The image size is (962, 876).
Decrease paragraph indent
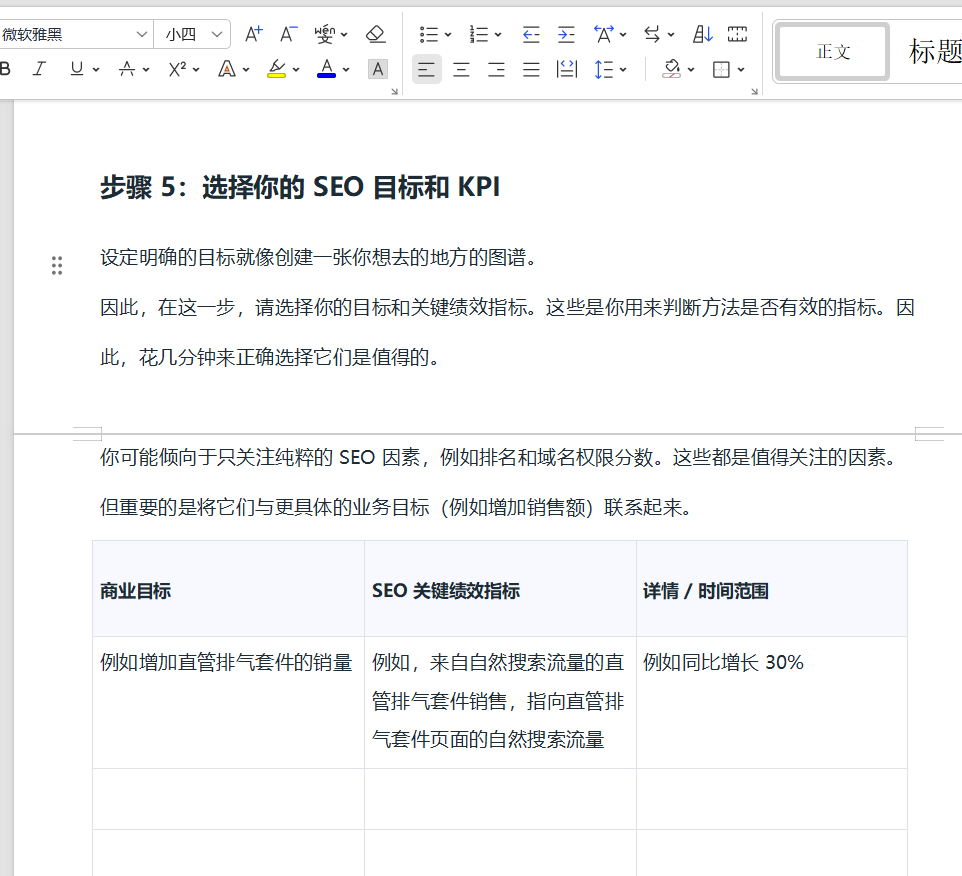(x=531, y=35)
